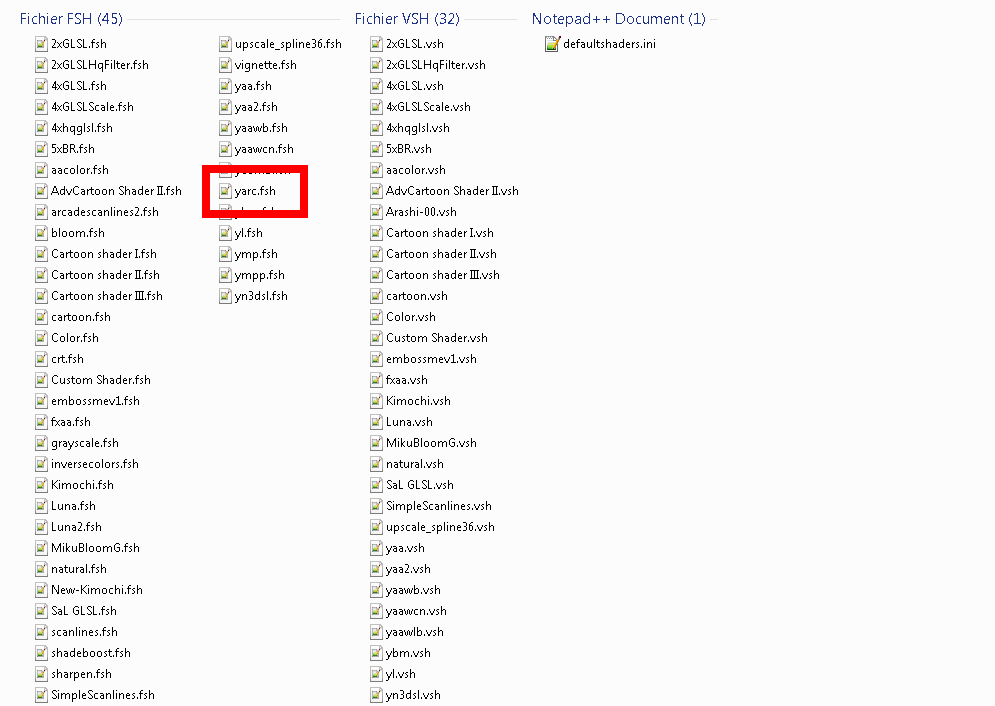Select the fxaa.vsh file icon
The image size is (995, 706).
point(376,380)
